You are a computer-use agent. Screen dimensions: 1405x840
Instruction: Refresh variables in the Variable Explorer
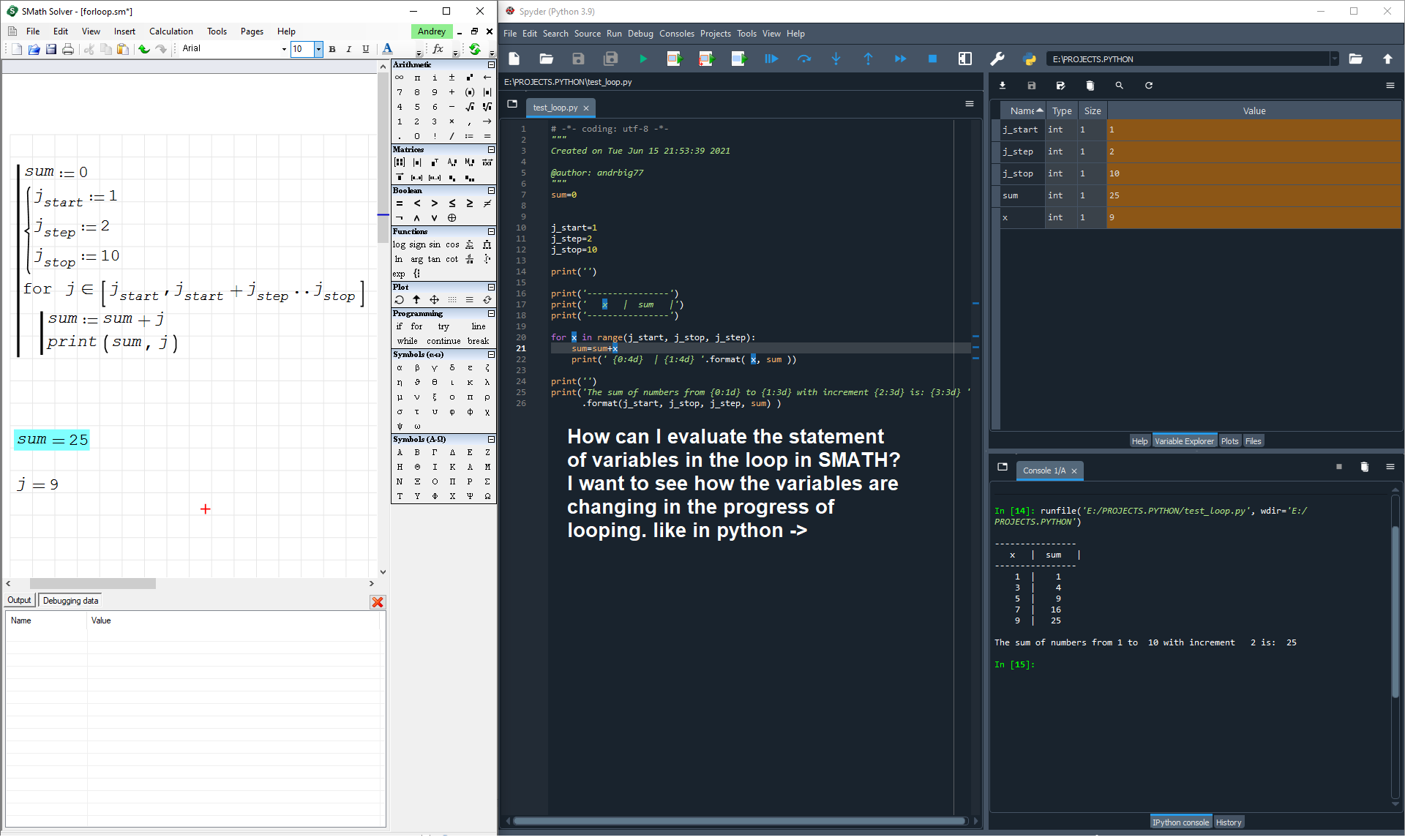pos(1148,86)
